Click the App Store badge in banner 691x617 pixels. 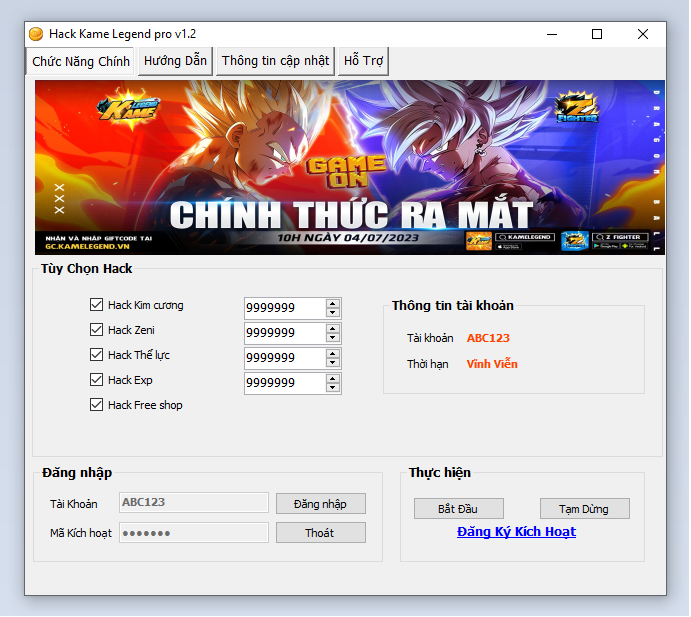tap(509, 245)
